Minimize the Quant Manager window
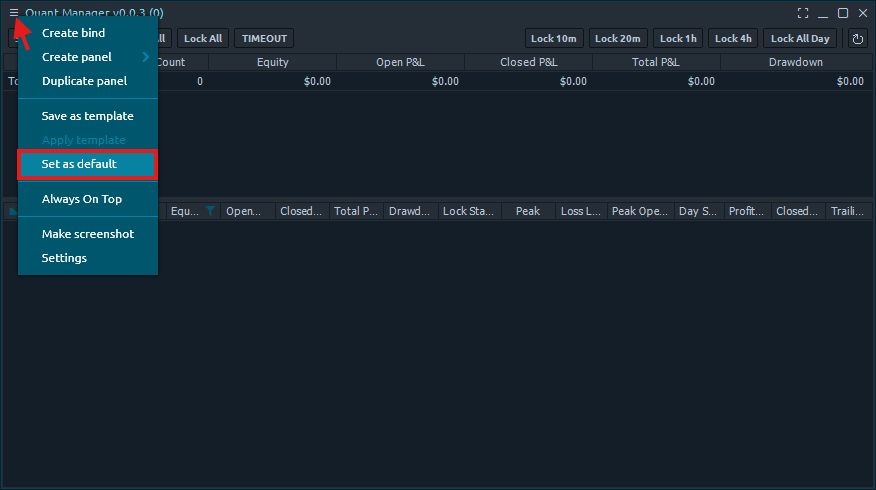The image size is (876, 490). click(x=823, y=13)
